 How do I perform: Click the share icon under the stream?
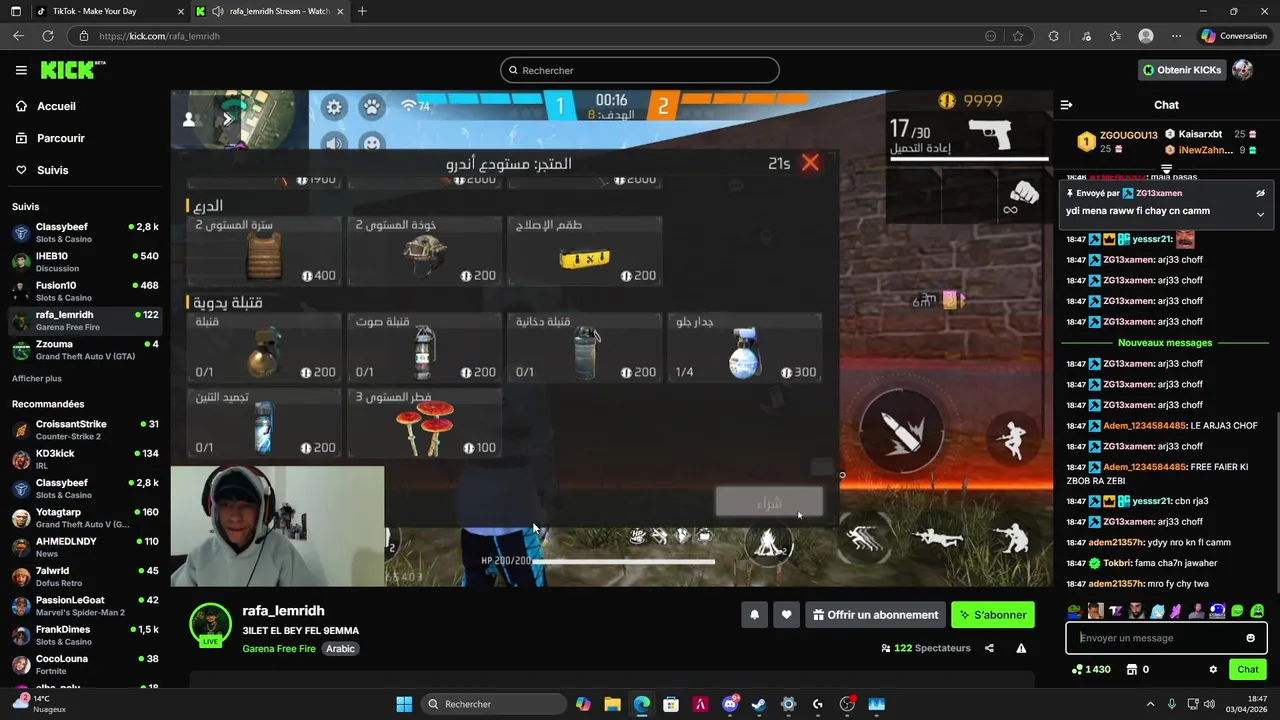(x=989, y=648)
